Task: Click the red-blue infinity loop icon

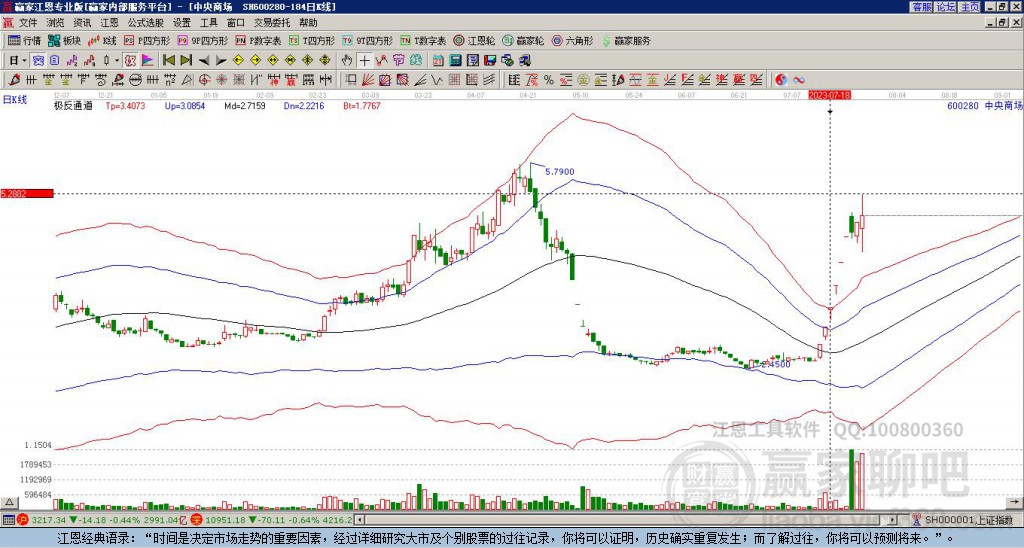Action: click(x=799, y=80)
